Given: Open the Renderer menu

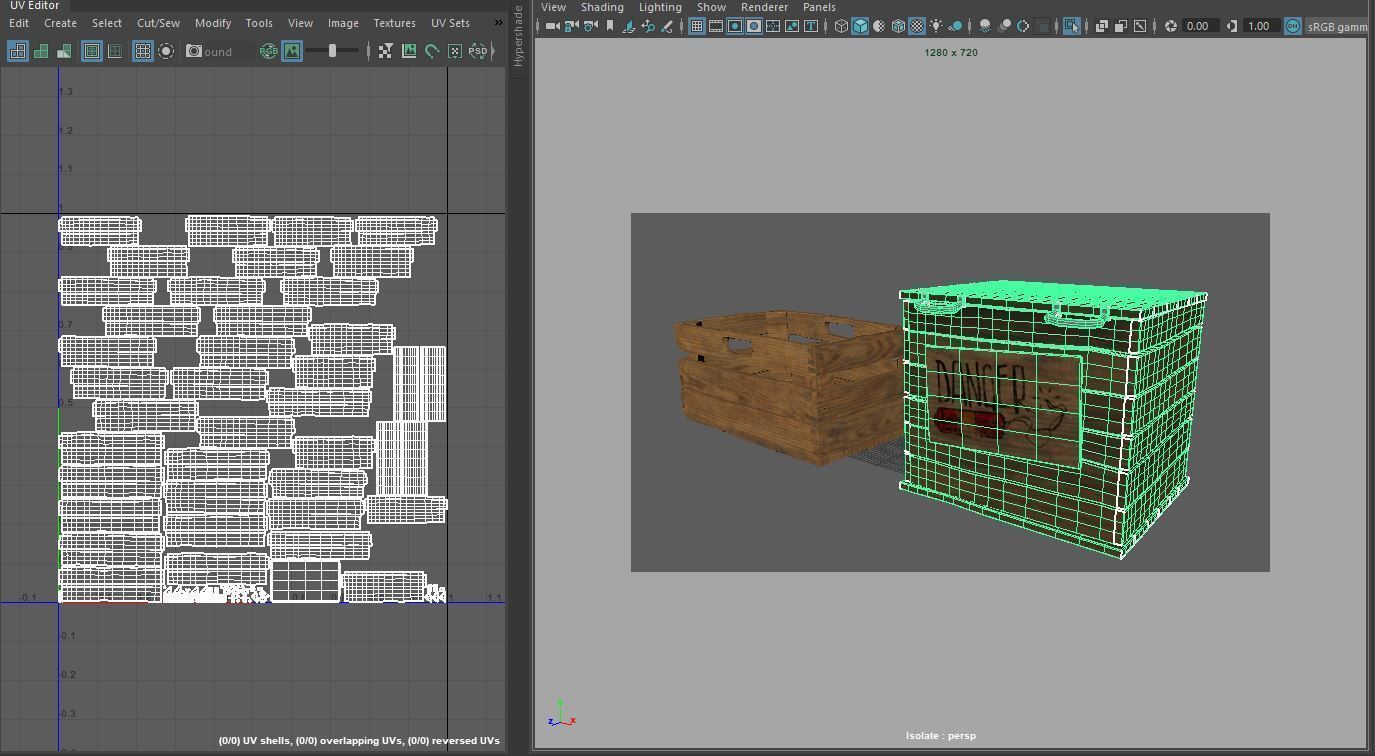Looking at the screenshot, I should 764,7.
